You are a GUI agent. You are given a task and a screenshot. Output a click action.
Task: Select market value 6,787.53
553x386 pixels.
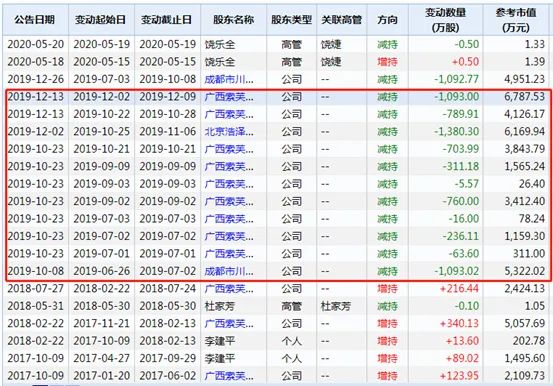tap(524, 97)
